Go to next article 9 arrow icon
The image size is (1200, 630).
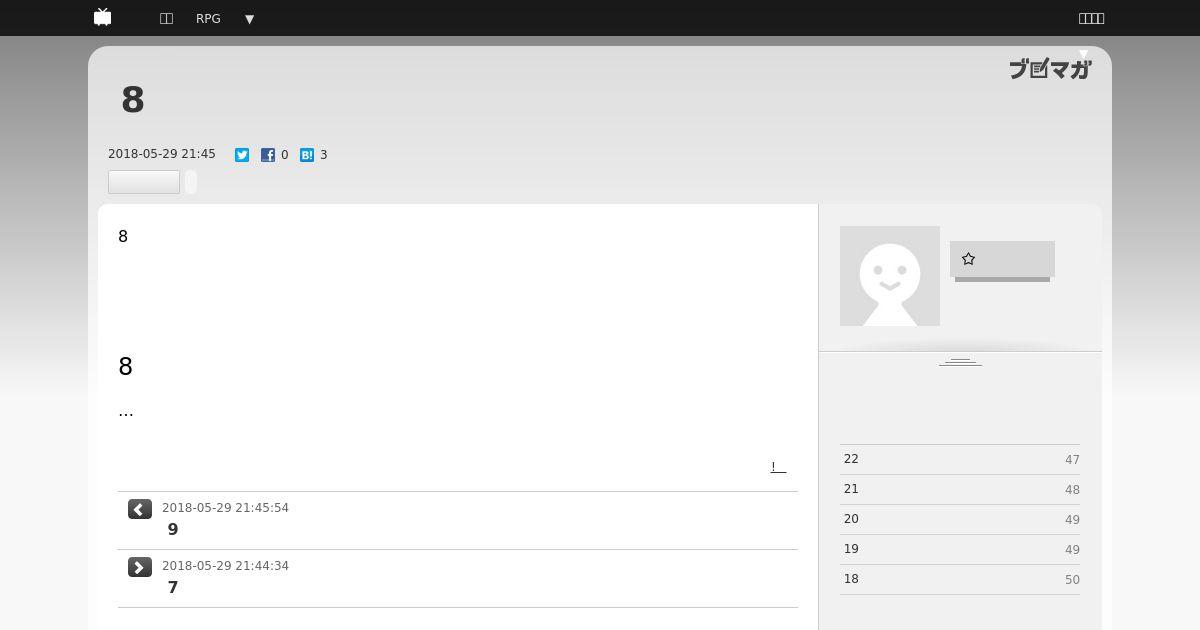pos(140,509)
